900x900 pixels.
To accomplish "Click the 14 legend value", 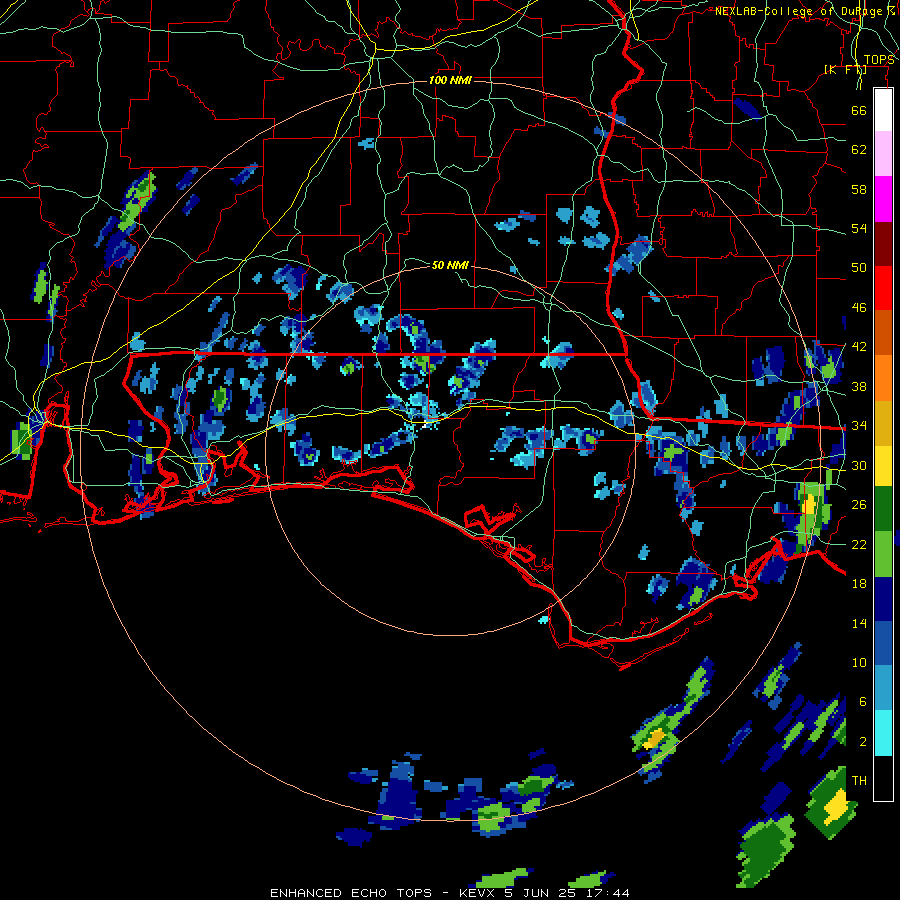I will (x=859, y=623).
